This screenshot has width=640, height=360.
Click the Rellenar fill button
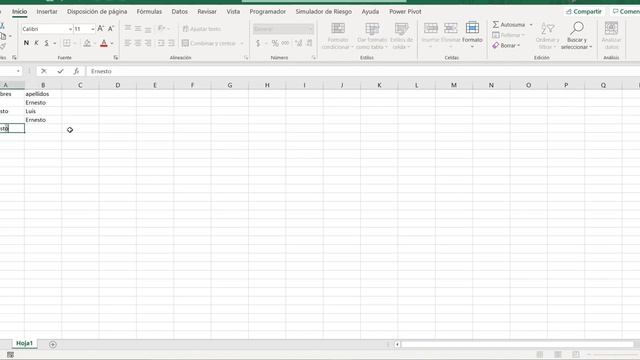click(508, 35)
